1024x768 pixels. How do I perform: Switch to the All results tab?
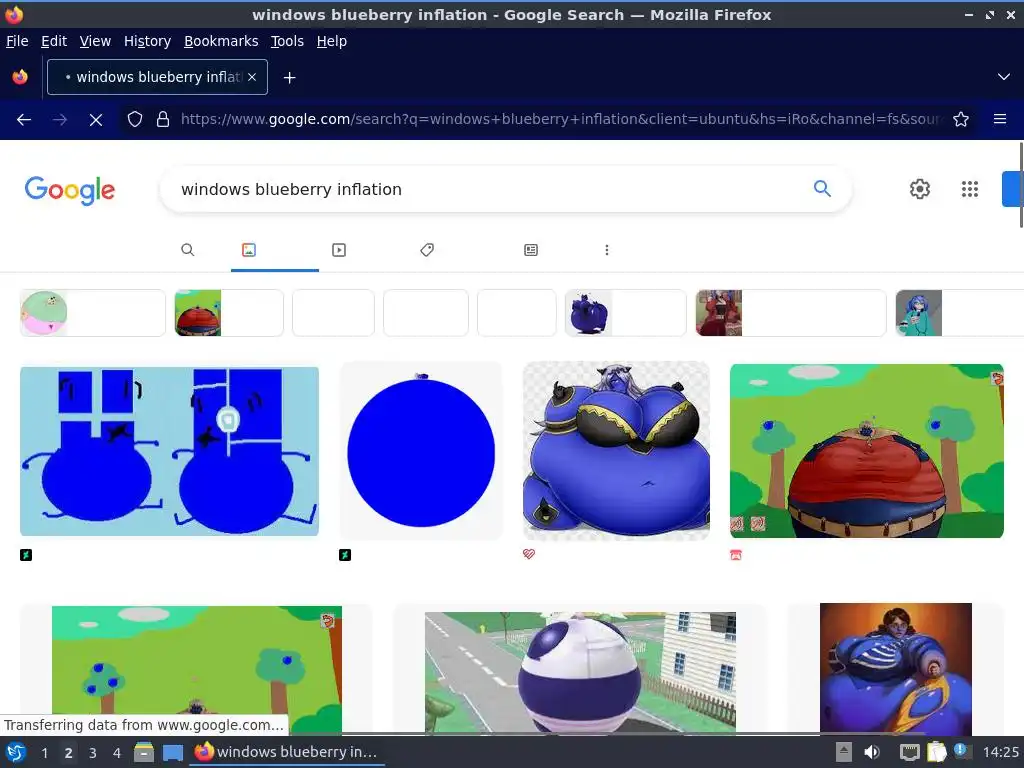coord(187,250)
